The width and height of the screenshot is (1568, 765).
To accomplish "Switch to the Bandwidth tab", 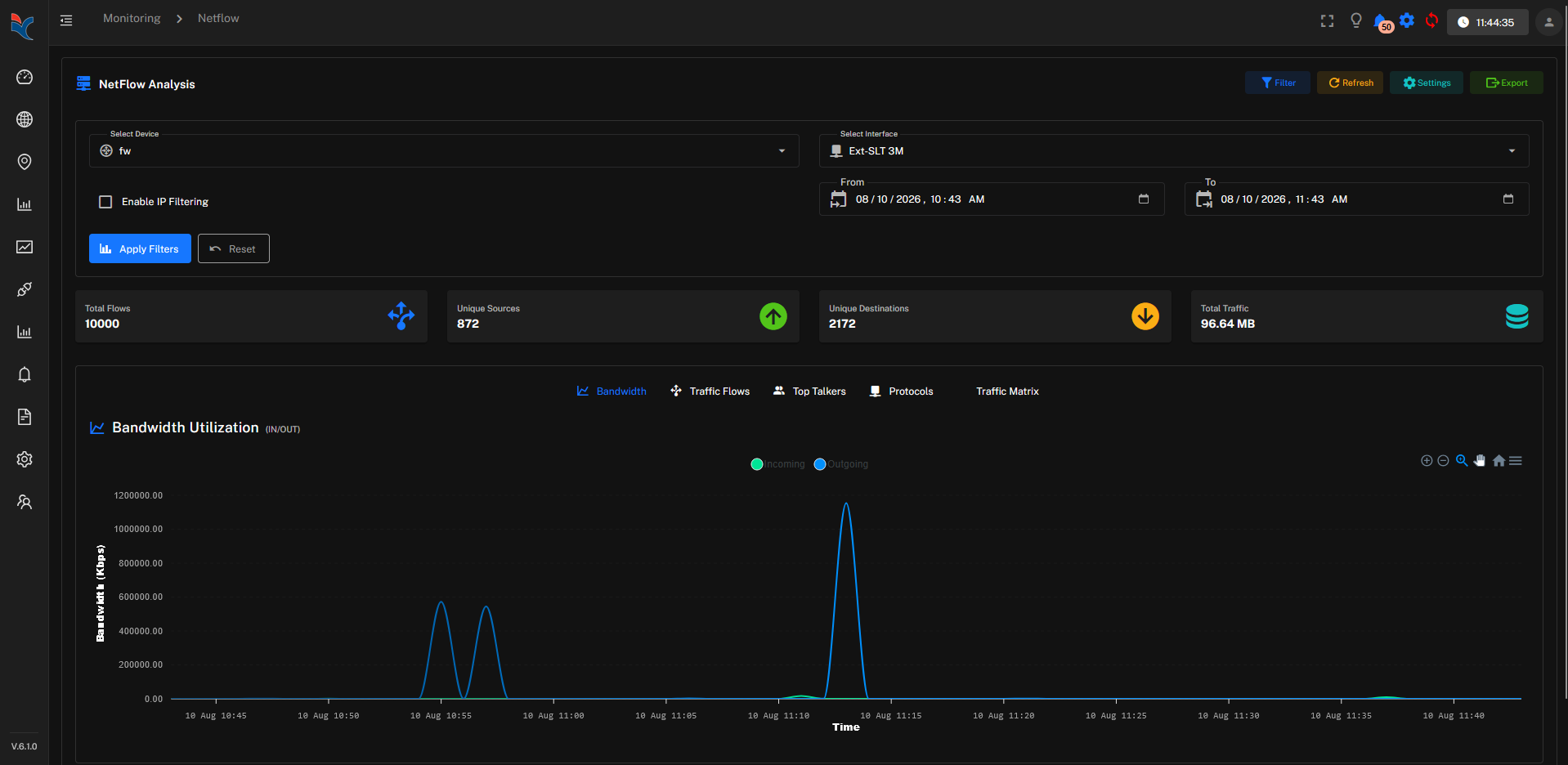I will pyautogui.click(x=612, y=391).
